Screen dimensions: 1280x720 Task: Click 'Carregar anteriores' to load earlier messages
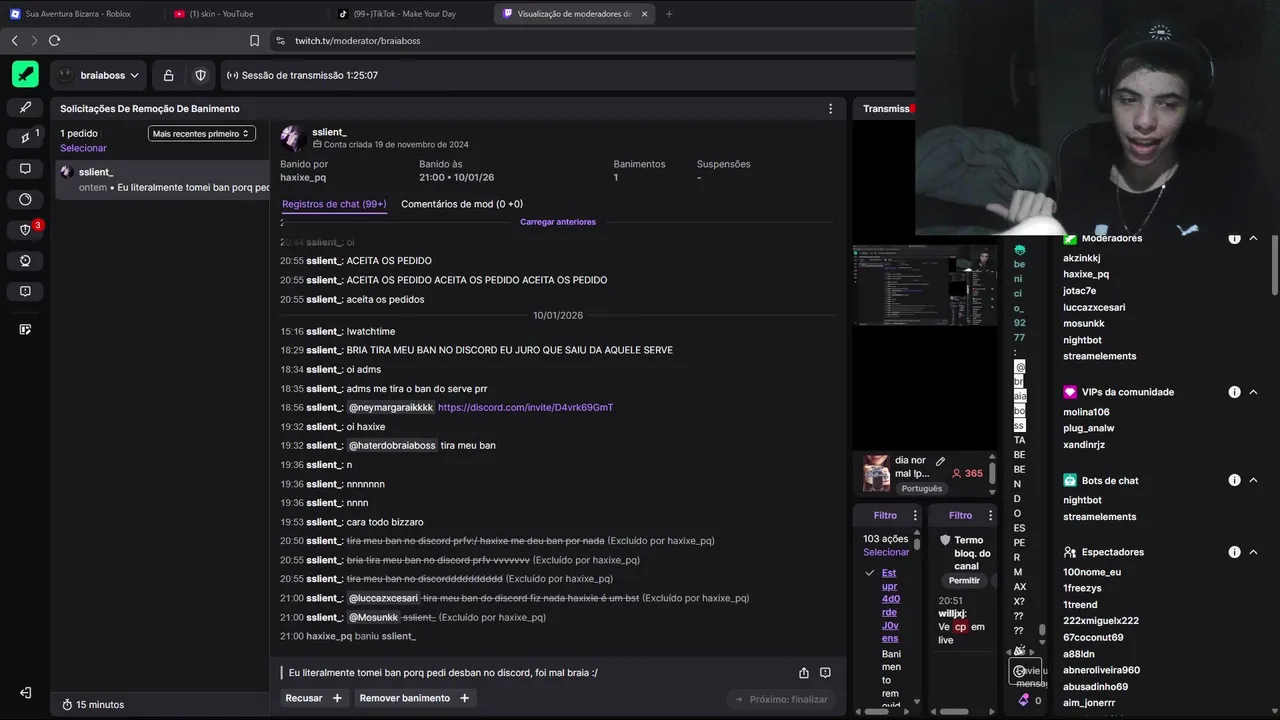[558, 222]
